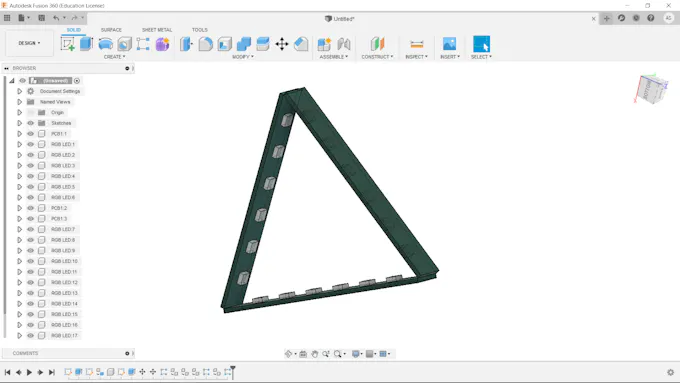The width and height of the screenshot is (680, 383).
Task: Open the MODIFY dropdown menu
Action: [243, 57]
